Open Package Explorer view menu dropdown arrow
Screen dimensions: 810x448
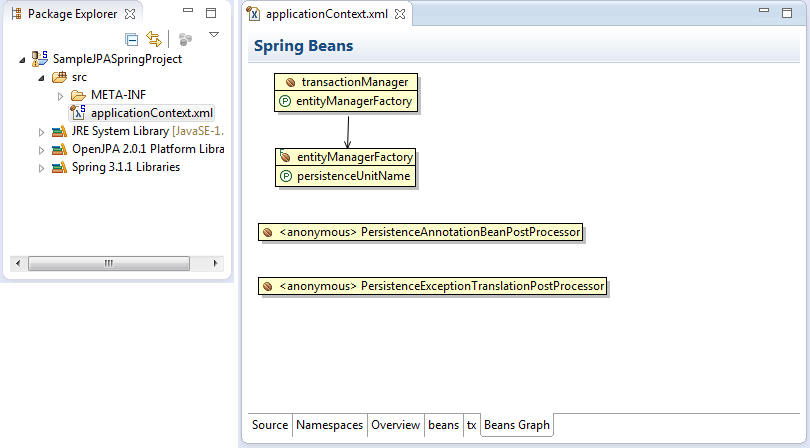click(x=214, y=35)
